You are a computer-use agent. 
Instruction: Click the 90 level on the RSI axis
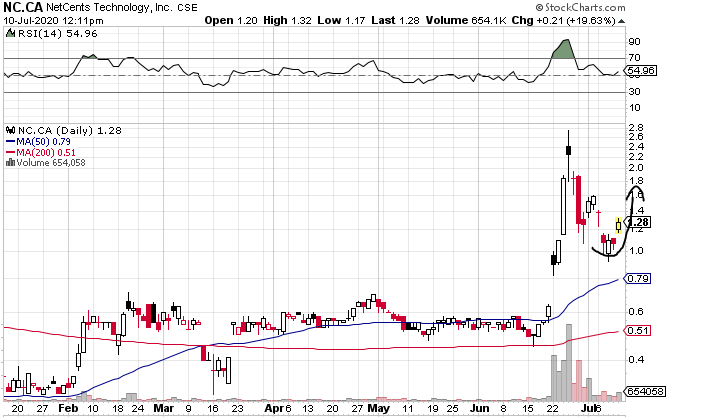tap(635, 42)
